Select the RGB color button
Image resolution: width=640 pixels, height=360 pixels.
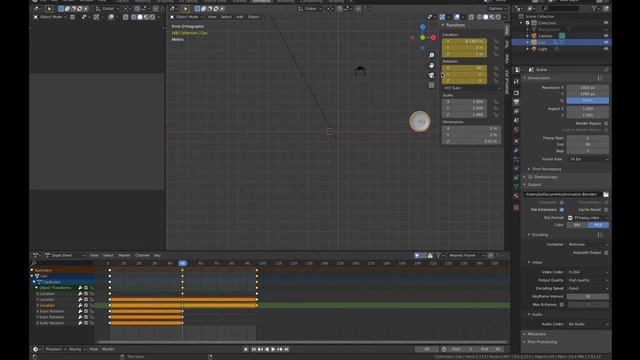[x=598, y=225]
